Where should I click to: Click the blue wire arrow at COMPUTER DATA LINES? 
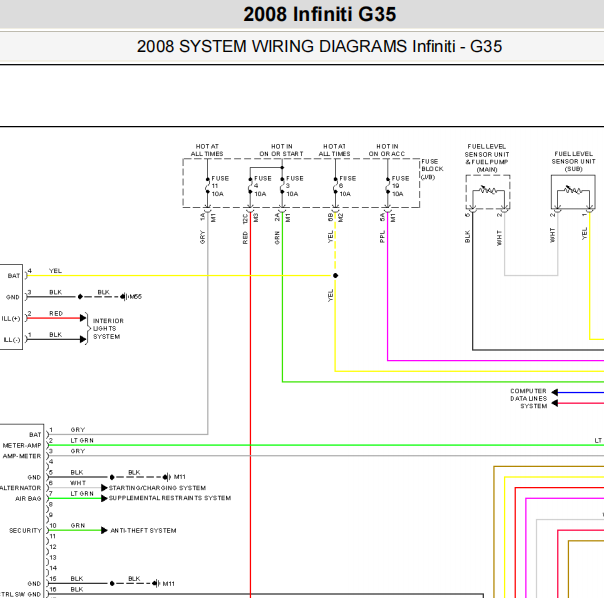click(x=555, y=392)
